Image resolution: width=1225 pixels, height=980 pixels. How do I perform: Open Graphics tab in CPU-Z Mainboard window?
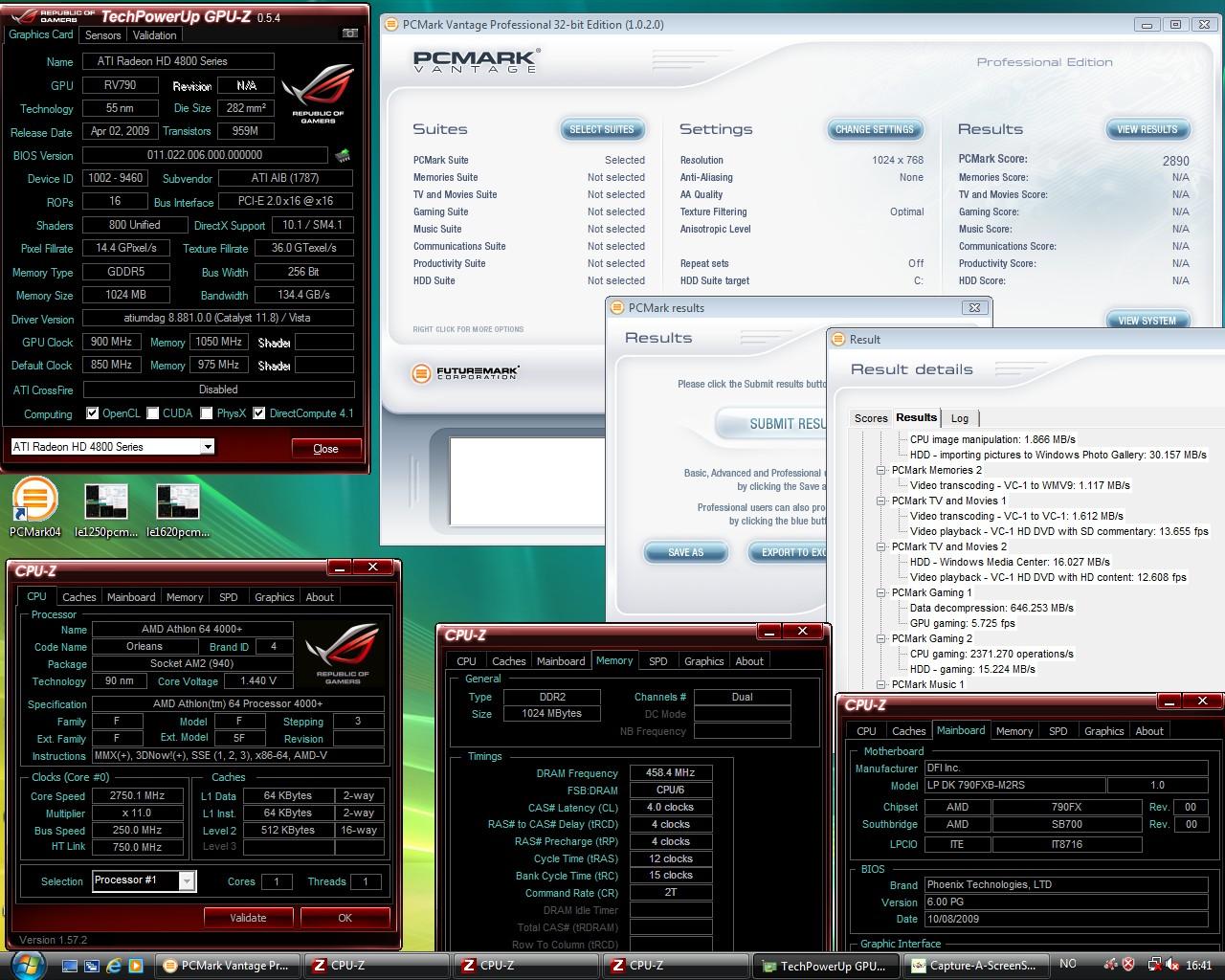click(1103, 731)
